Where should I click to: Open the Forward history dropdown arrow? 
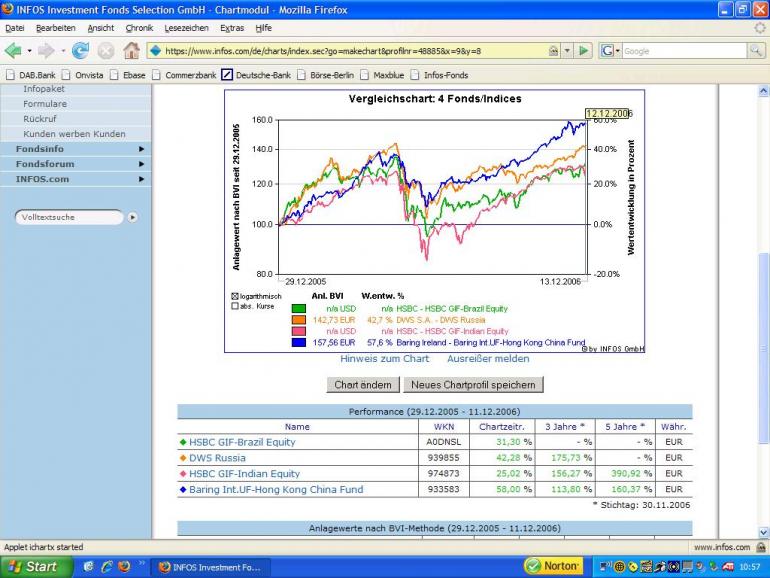[62, 51]
